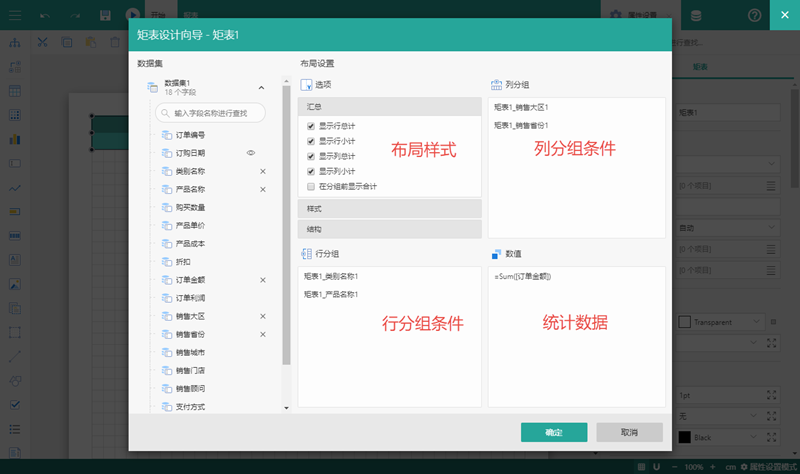Remove 类别名称 field with its X icon
This screenshot has width=800, height=474.
[x=263, y=172]
